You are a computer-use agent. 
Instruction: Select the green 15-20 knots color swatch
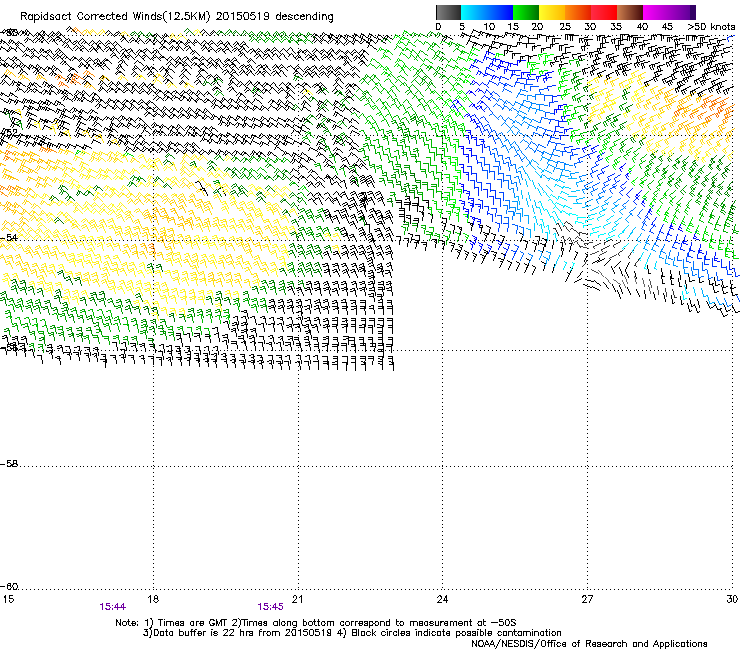click(526, 12)
